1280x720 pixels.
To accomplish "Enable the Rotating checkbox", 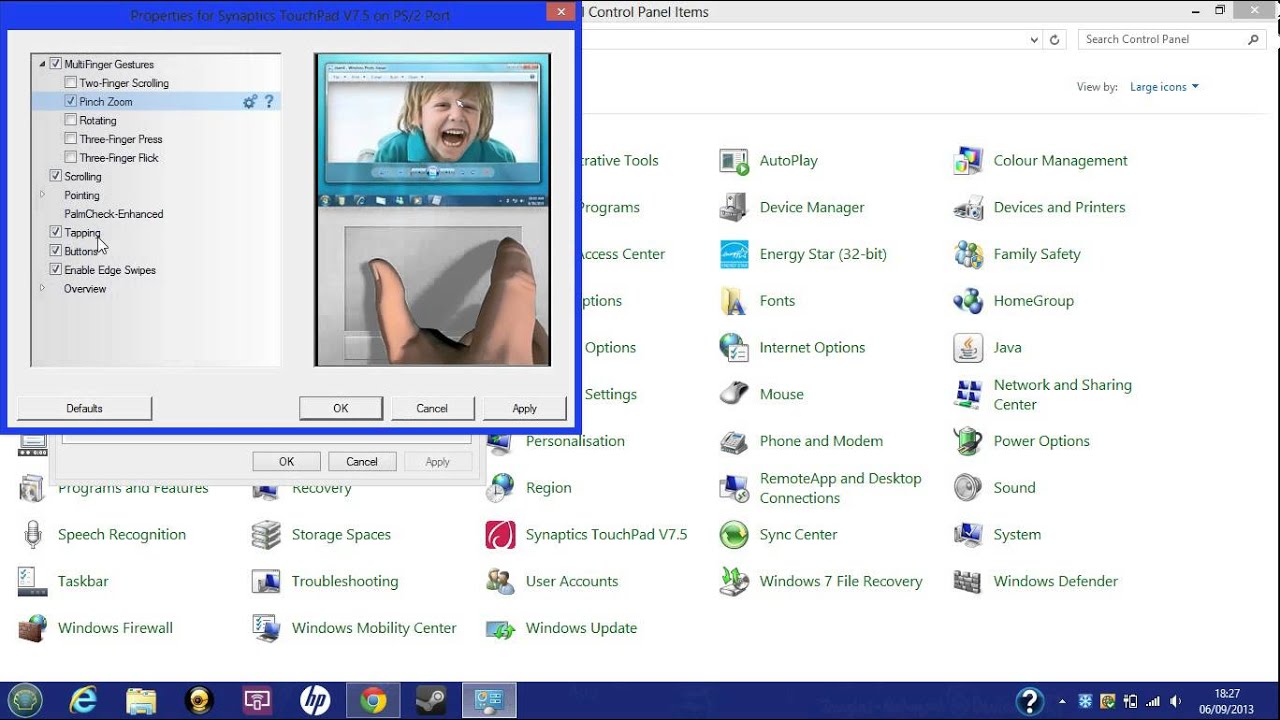I will (x=71, y=120).
